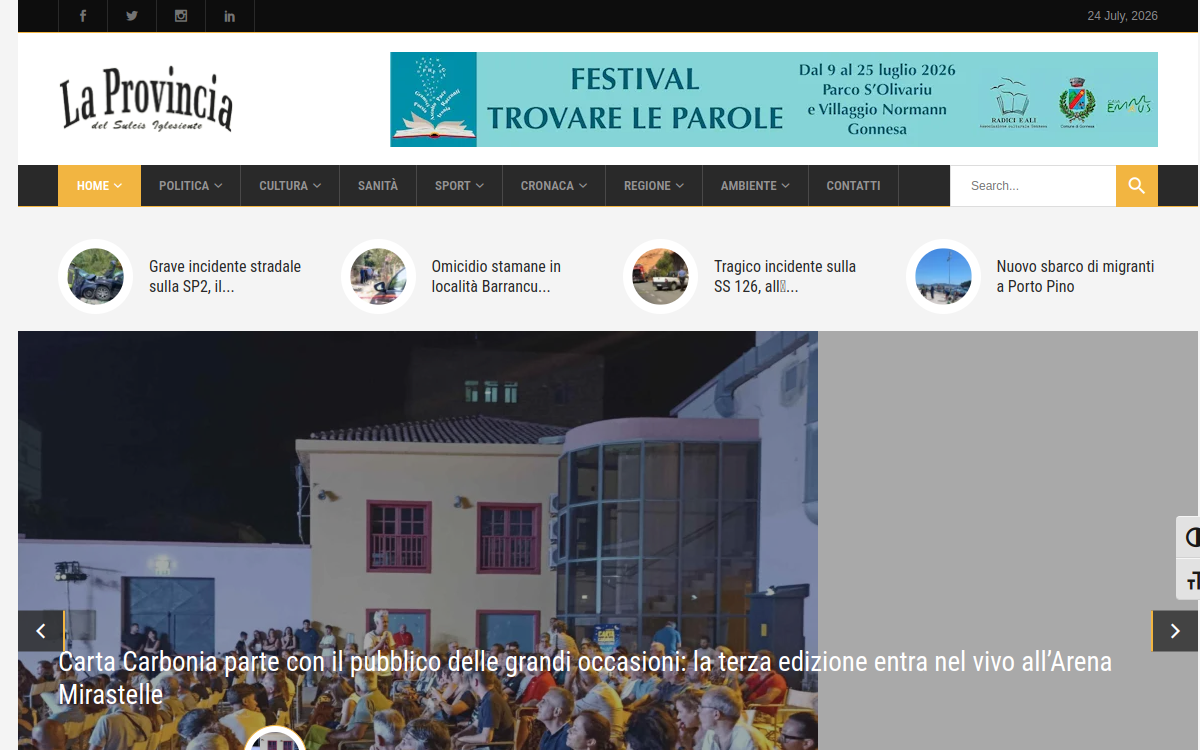
Task: Open the Contatti menu item
Action: (x=853, y=186)
